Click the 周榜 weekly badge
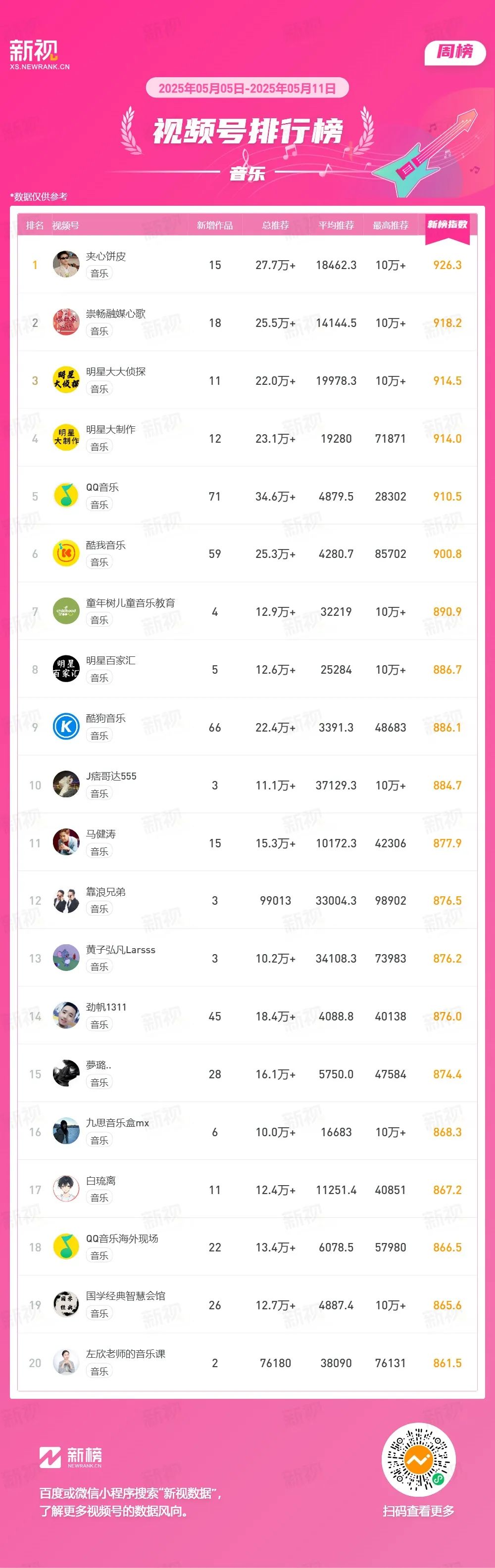Image resolution: width=495 pixels, height=1568 pixels. coord(455,52)
